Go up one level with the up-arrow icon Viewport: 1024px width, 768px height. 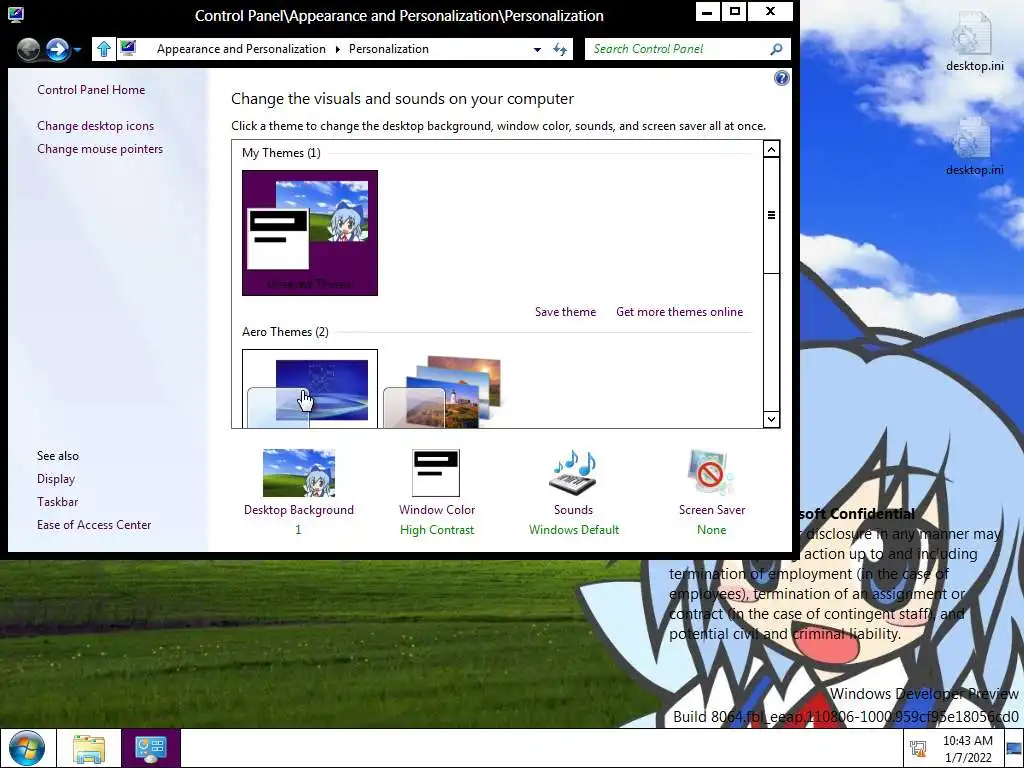pos(103,49)
